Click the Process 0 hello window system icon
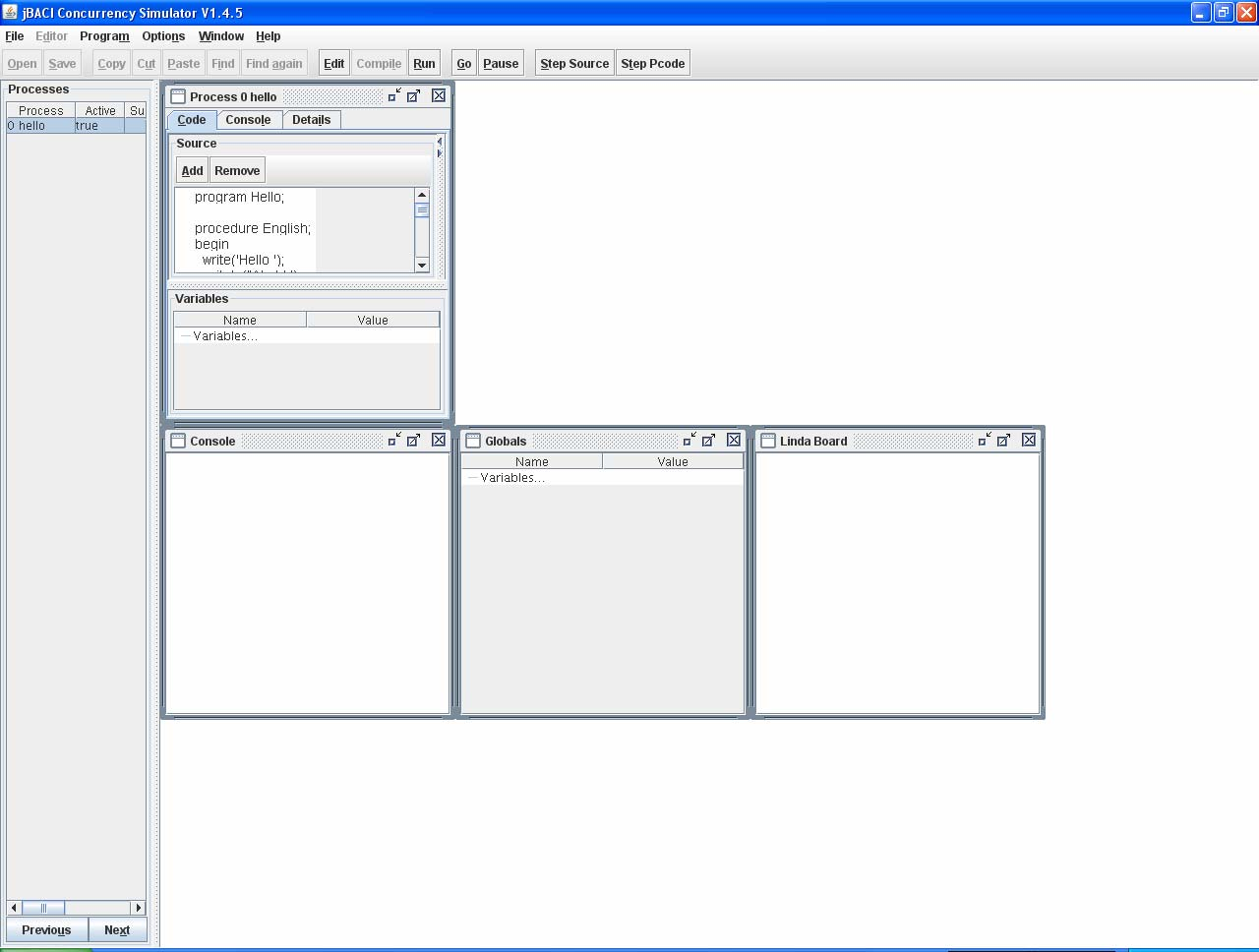The height and width of the screenshot is (952, 1259). [178, 96]
